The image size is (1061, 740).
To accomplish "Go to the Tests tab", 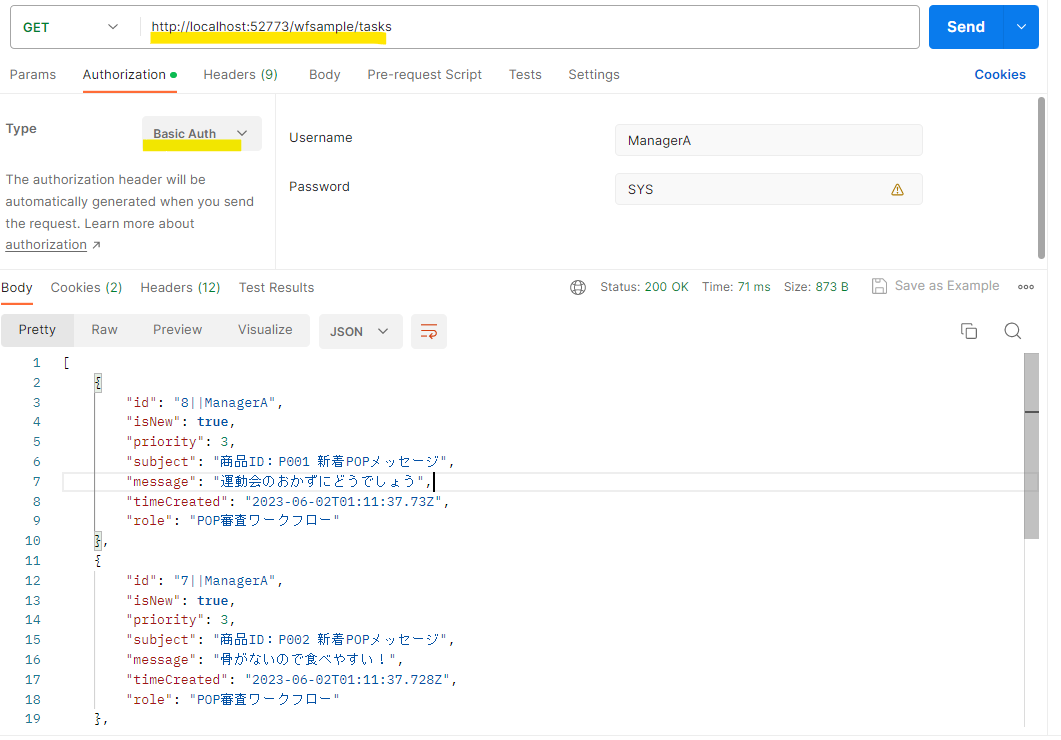I will point(525,74).
